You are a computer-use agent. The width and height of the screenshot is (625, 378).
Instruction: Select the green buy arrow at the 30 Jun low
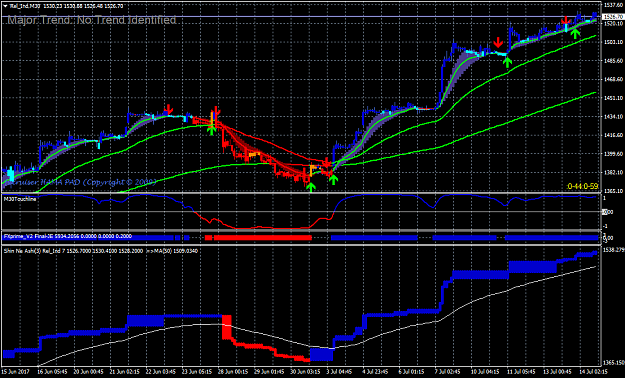click(x=311, y=187)
